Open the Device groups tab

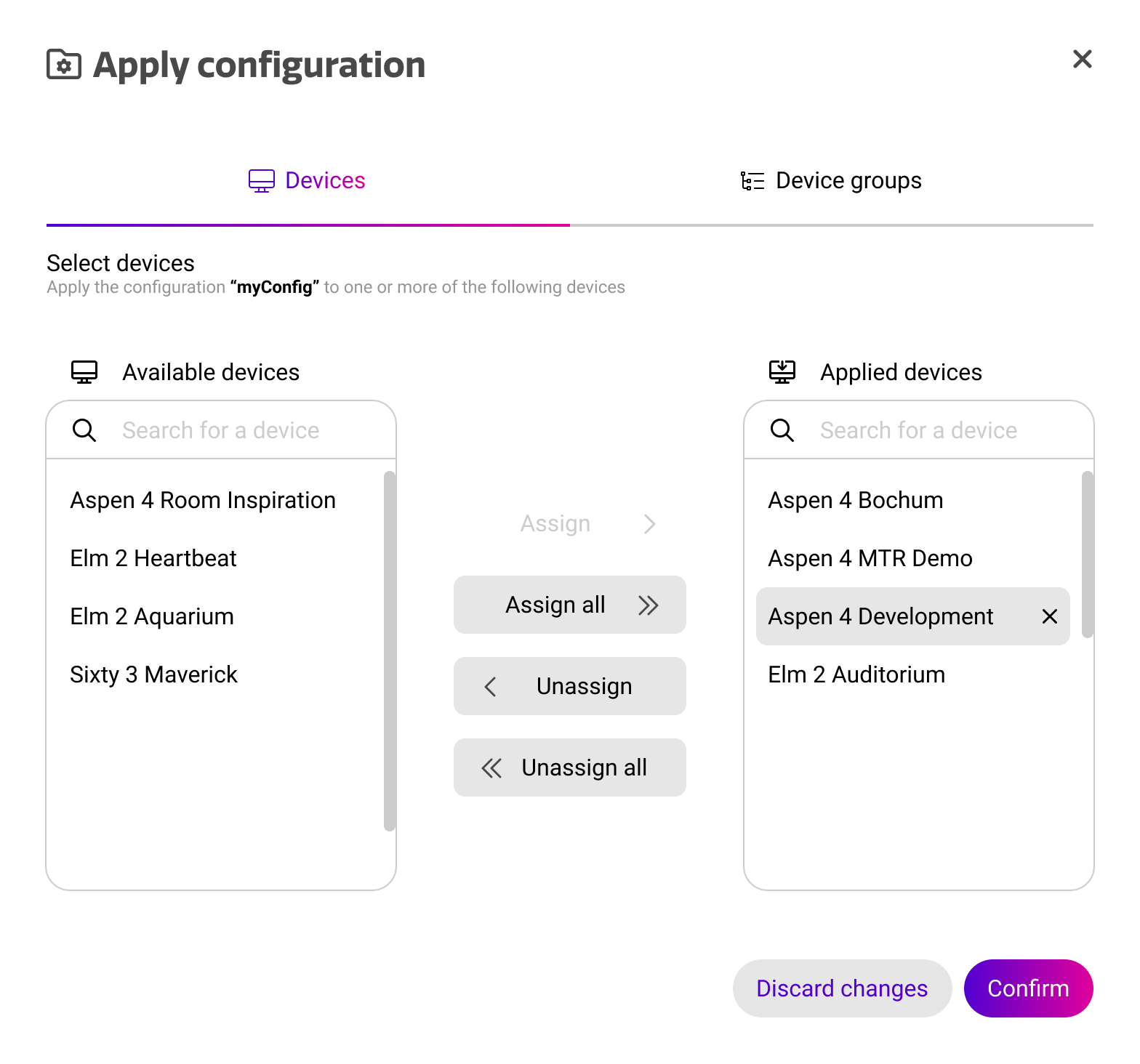[x=831, y=180]
